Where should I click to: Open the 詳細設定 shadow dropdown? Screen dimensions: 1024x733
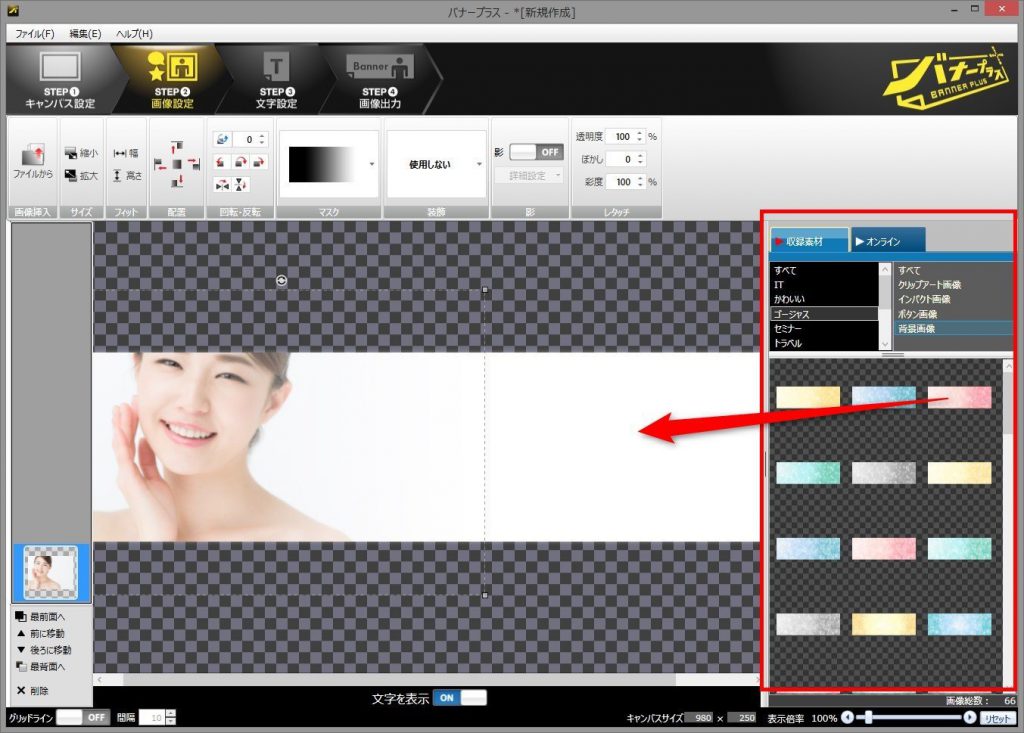[x=528, y=175]
